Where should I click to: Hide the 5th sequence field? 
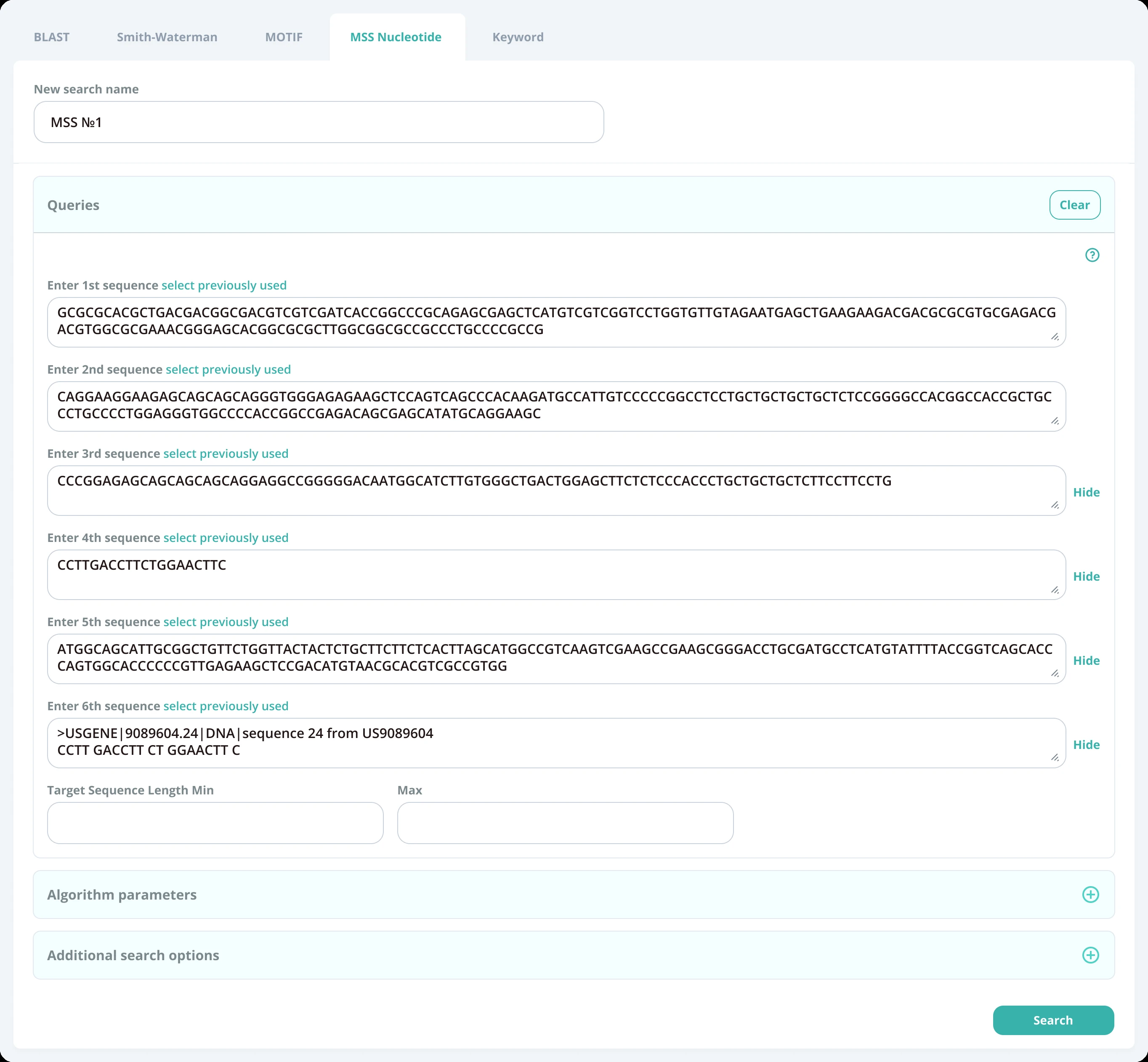pos(1086,661)
